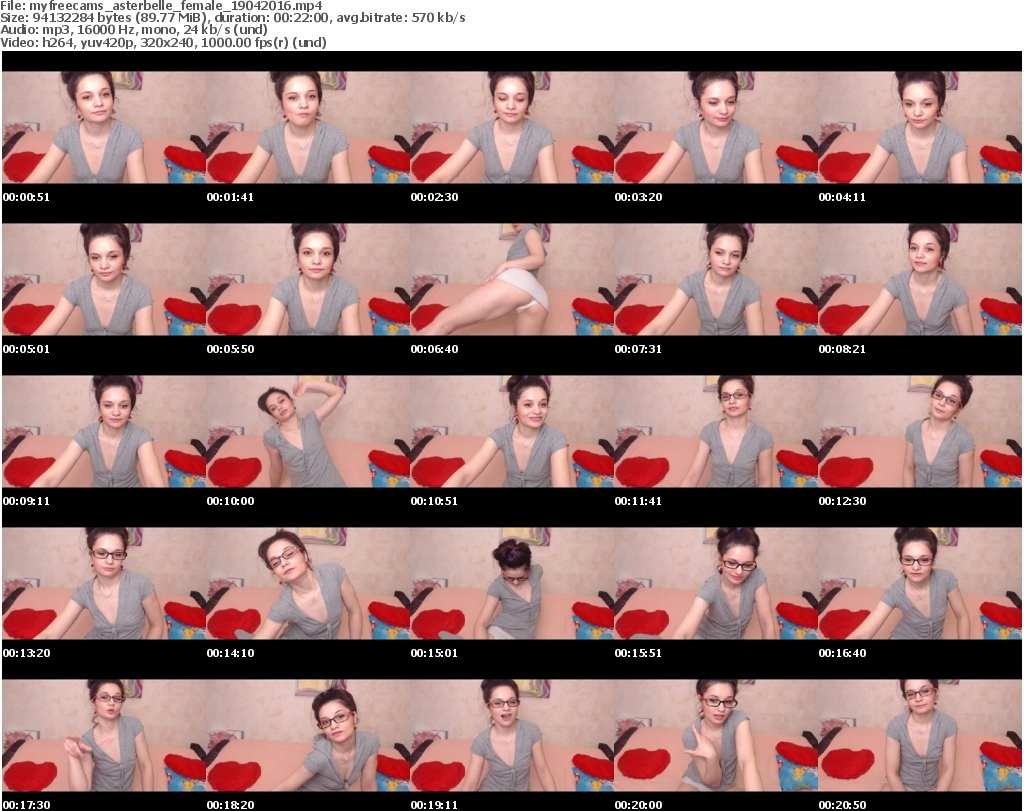This screenshot has width=1024, height=811.
Task: Click the timestamp text 00:10:00
Action: (x=231, y=501)
